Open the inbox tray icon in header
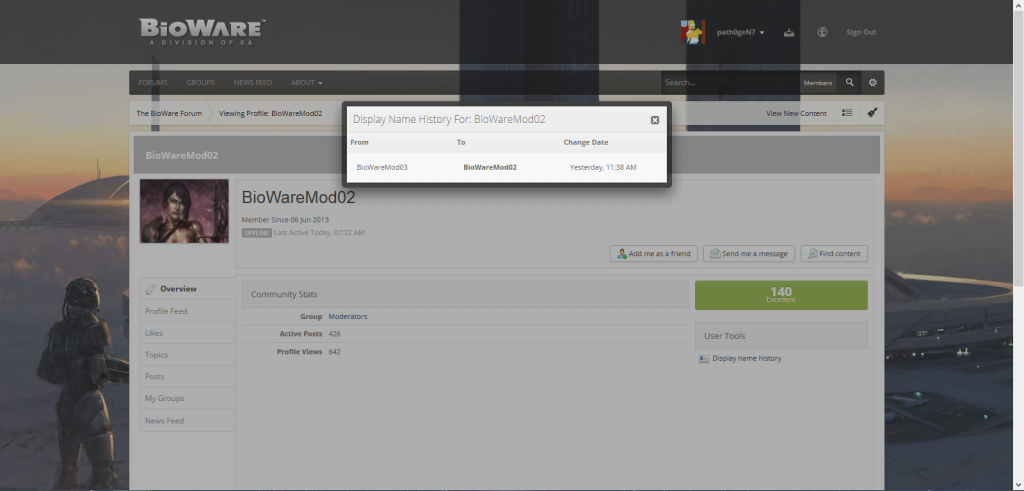 pos(789,32)
